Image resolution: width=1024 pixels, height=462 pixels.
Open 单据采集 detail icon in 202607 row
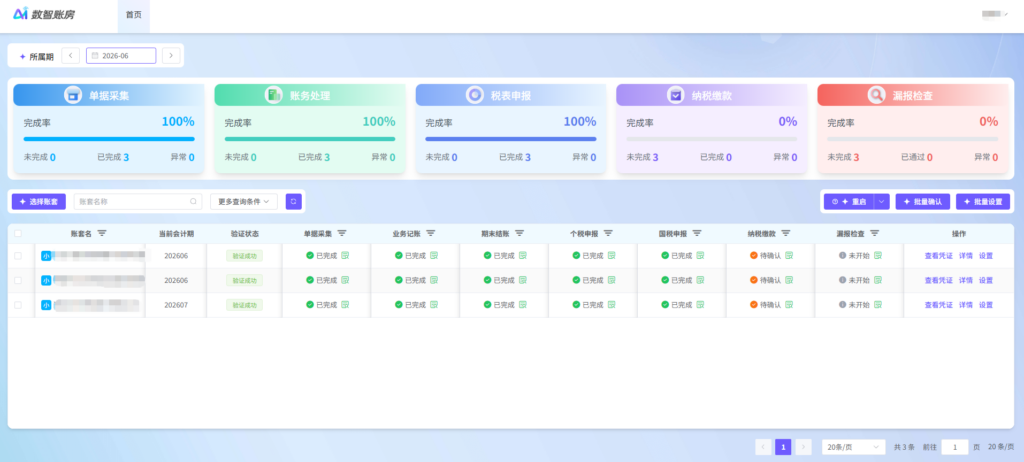pos(345,305)
